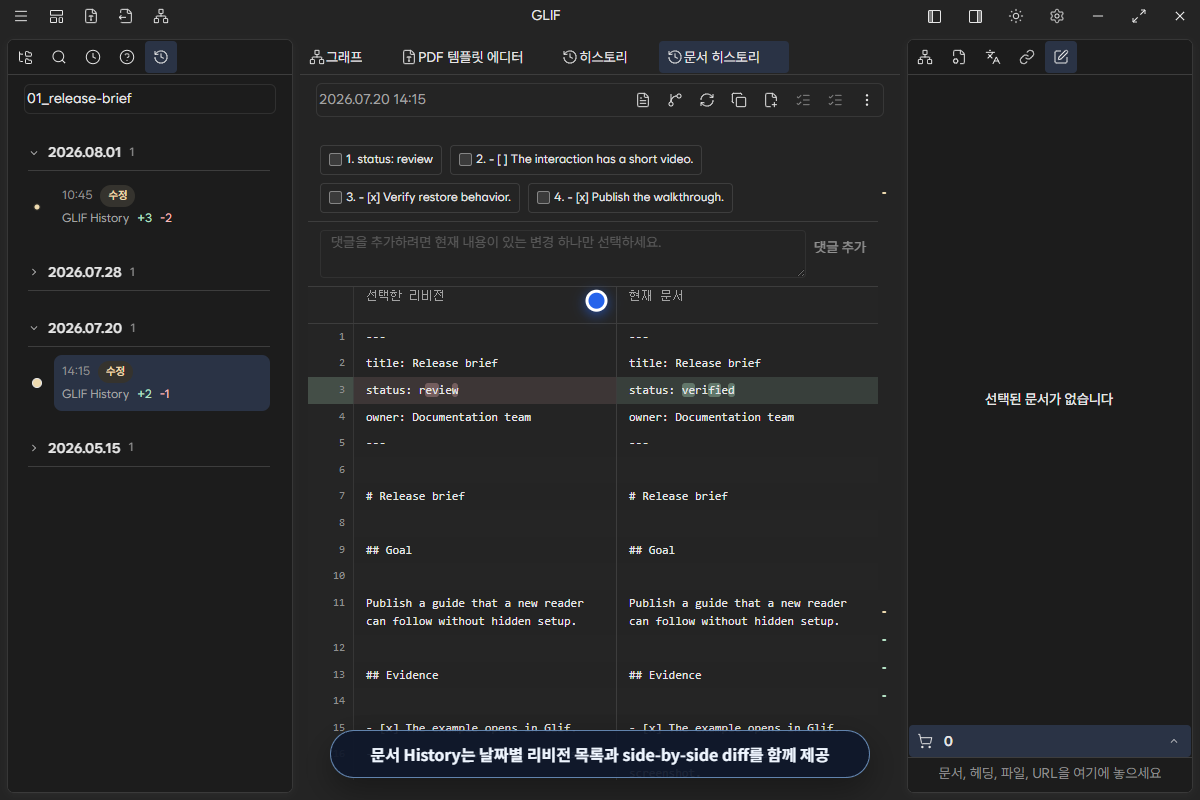Open settings with the gear icon

coord(1057,16)
